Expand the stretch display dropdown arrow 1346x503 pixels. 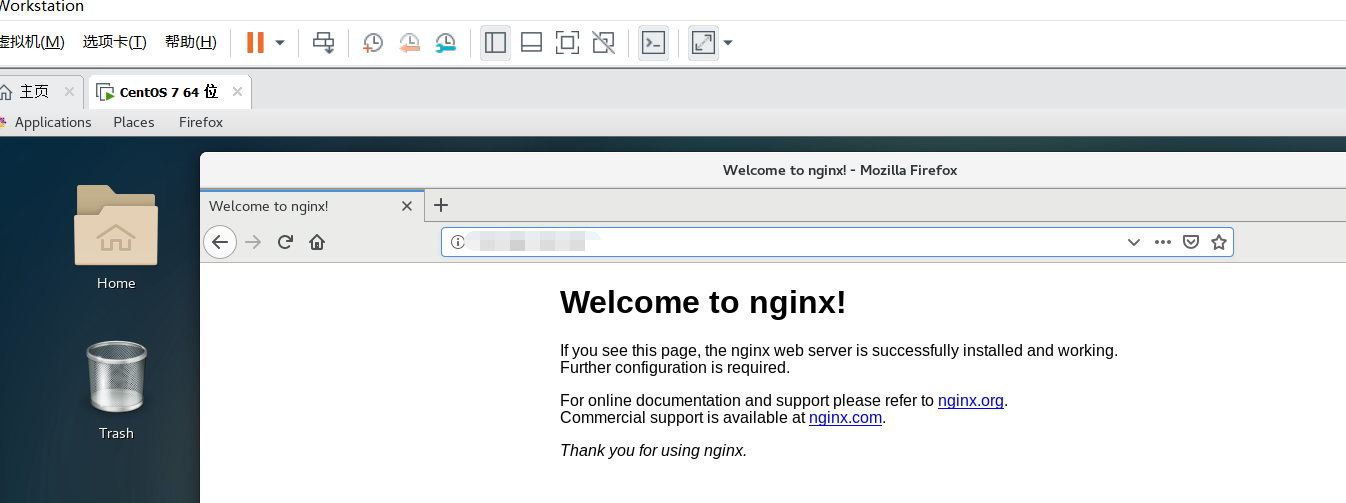click(728, 43)
